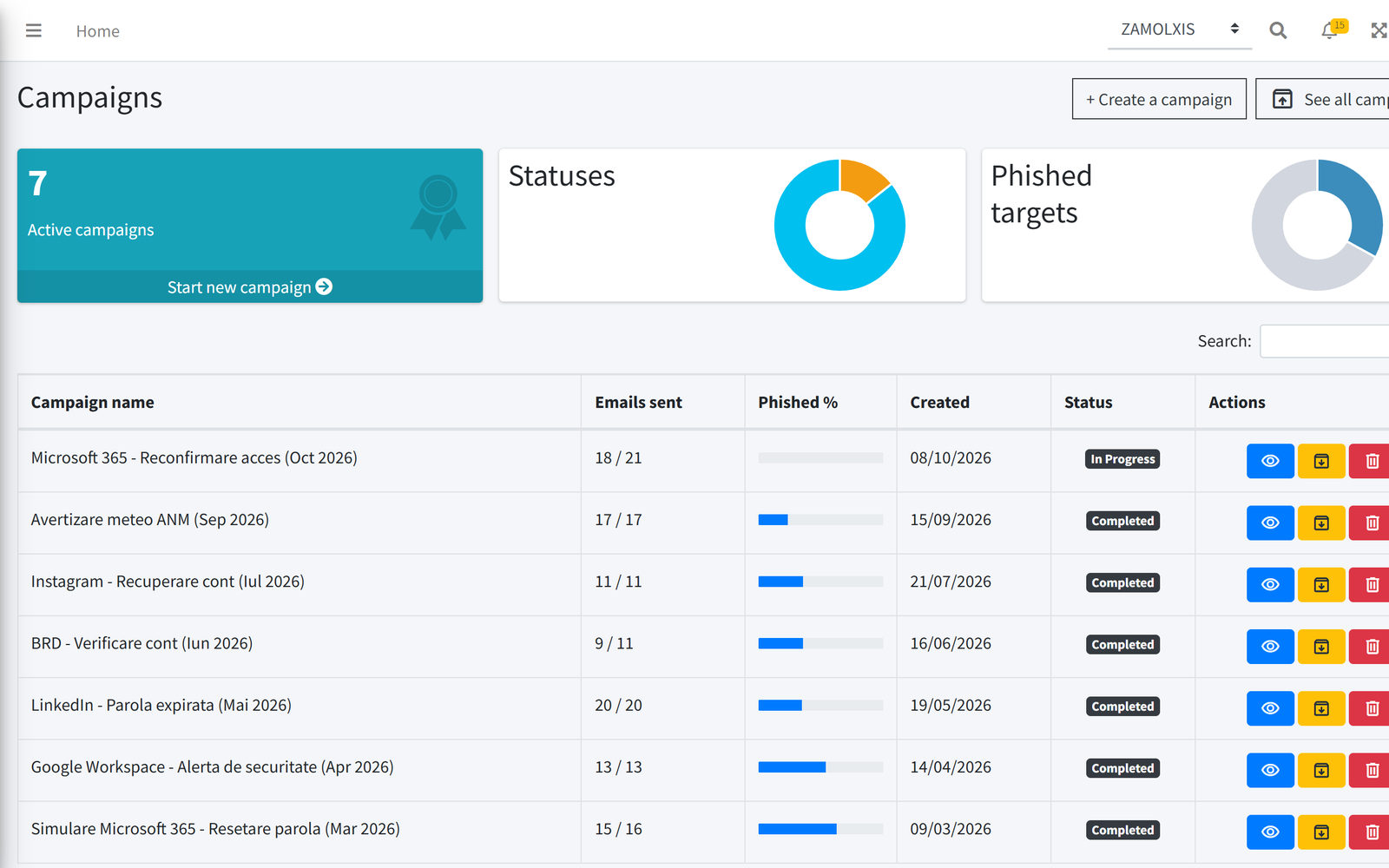The height and width of the screenshot is (868, 1389).
Task: Toggle fullscreen with the expand icon
Action: (x=1379, y=30)
